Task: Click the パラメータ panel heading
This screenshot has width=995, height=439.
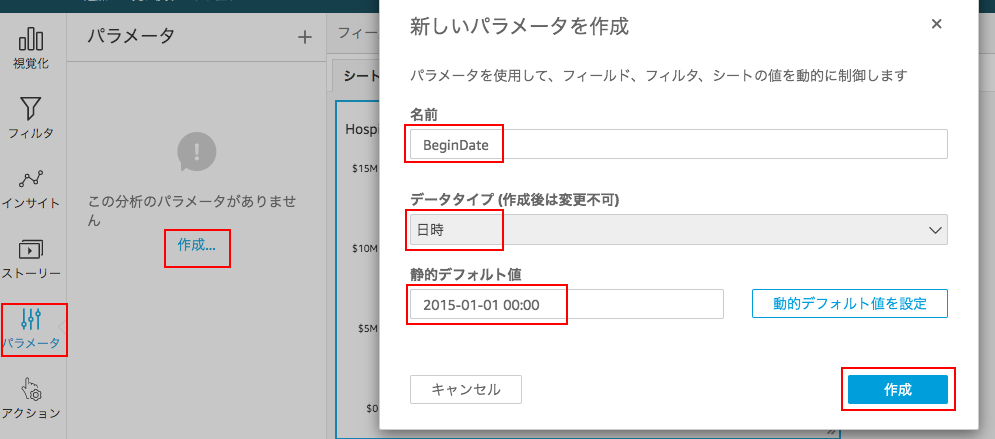Action: (x=131, y=36)
